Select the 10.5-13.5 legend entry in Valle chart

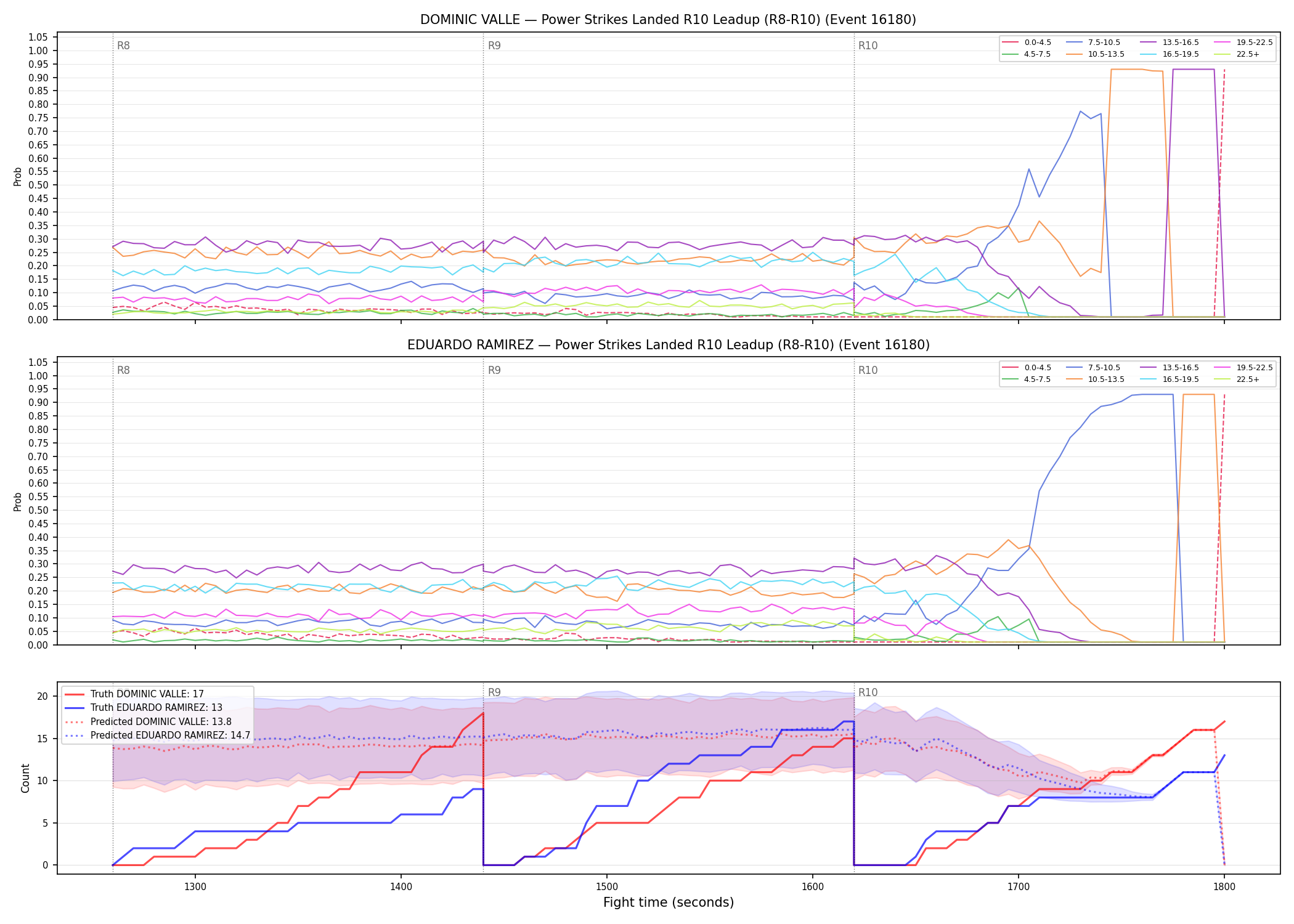[x=1096, y=54]
